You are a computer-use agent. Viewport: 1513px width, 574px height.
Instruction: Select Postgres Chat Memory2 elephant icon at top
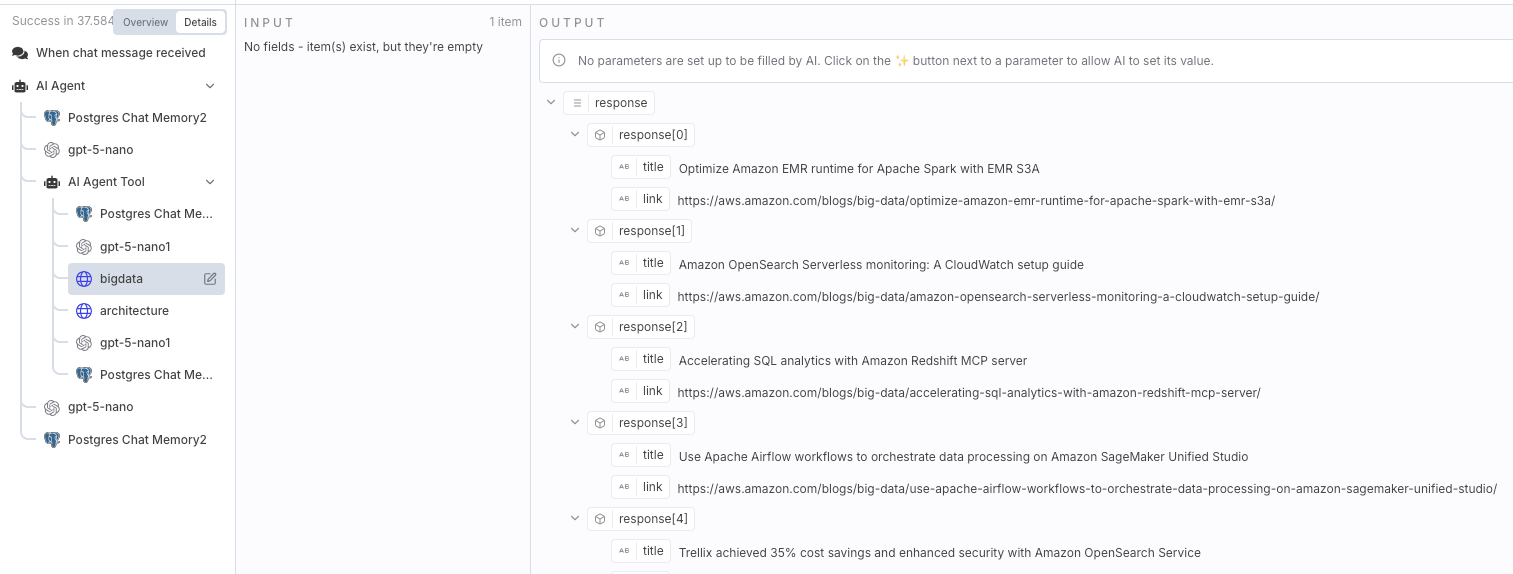(52, 118)
